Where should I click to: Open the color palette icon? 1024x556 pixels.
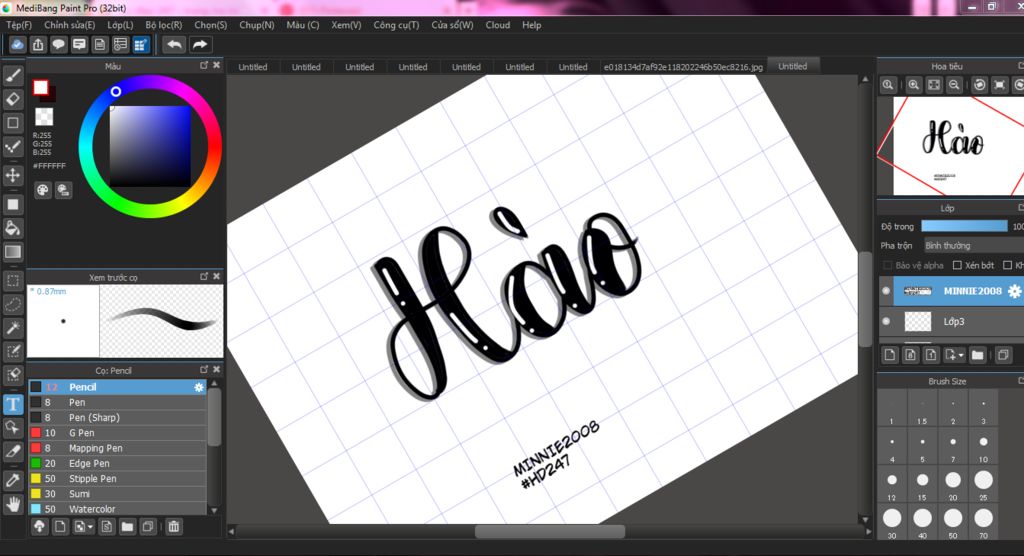click(42, 190)
